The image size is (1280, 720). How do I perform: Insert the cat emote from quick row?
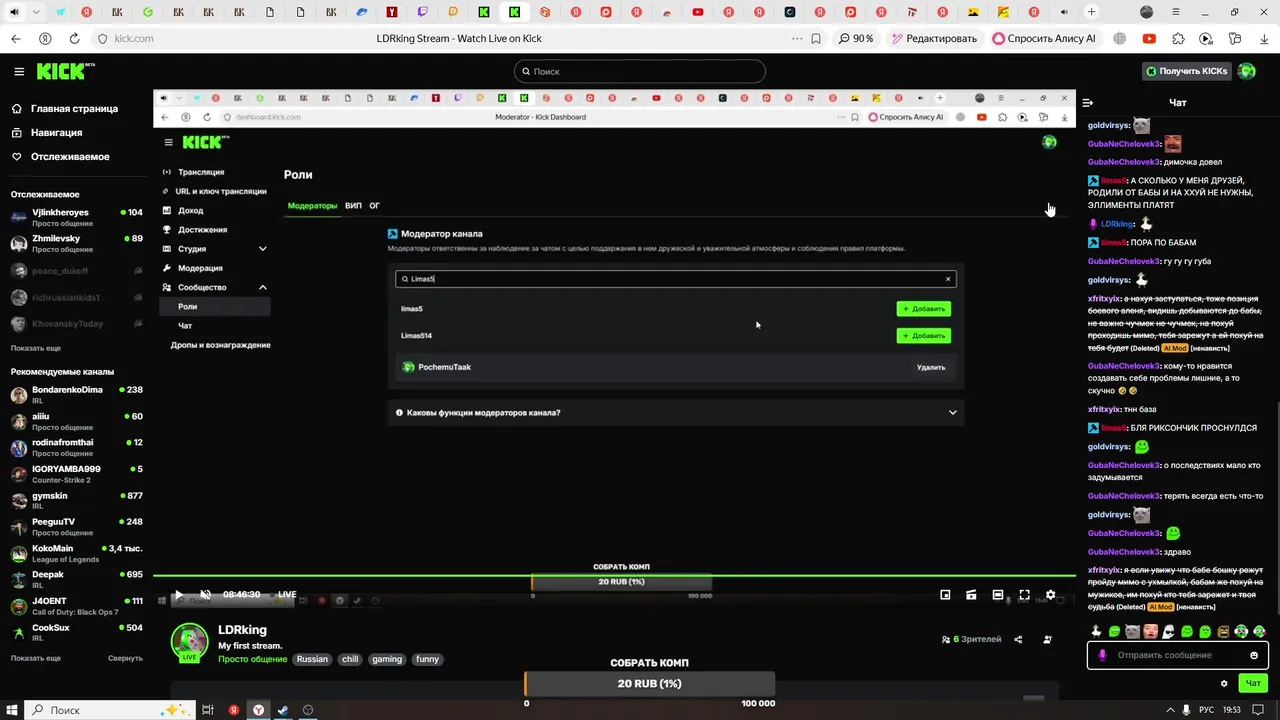tap(1132, 631)
